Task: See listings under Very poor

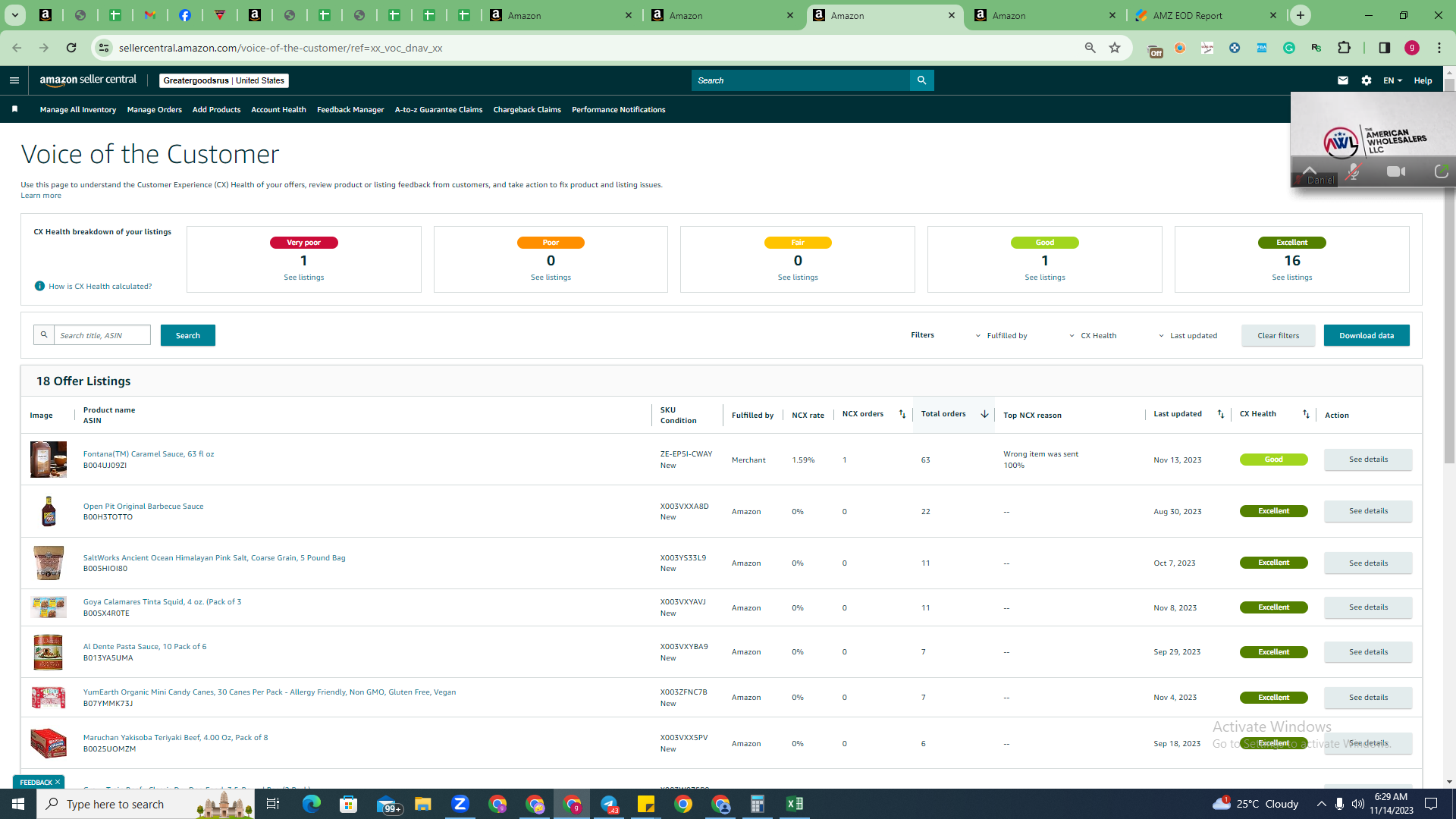Action: (304, 278)
